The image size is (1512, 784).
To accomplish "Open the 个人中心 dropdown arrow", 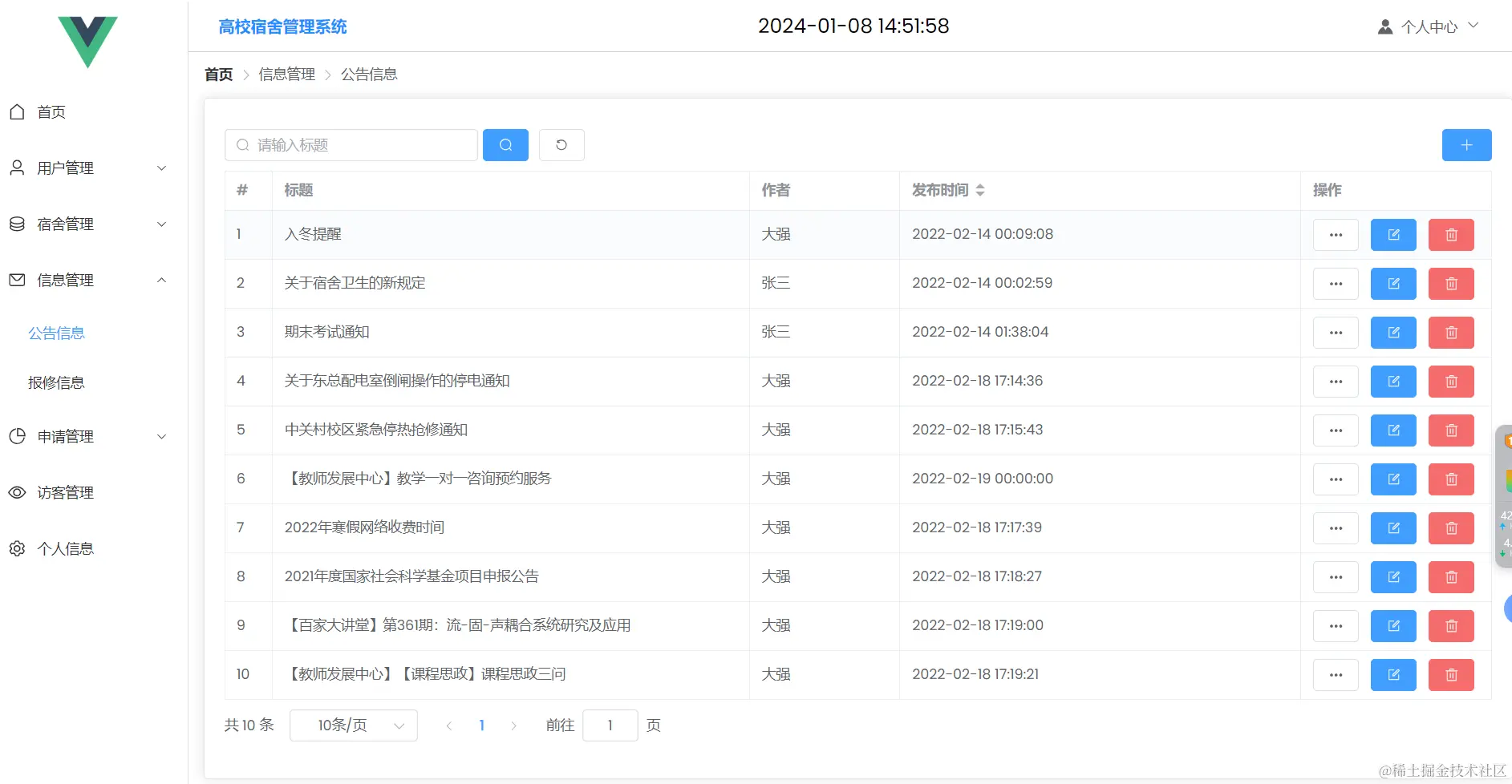I will (x=1473, y=26).
